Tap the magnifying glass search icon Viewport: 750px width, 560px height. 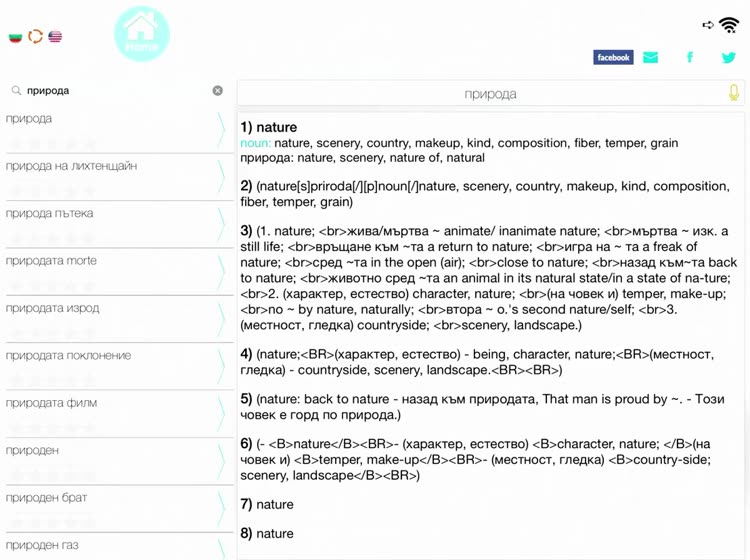[16, 91]
